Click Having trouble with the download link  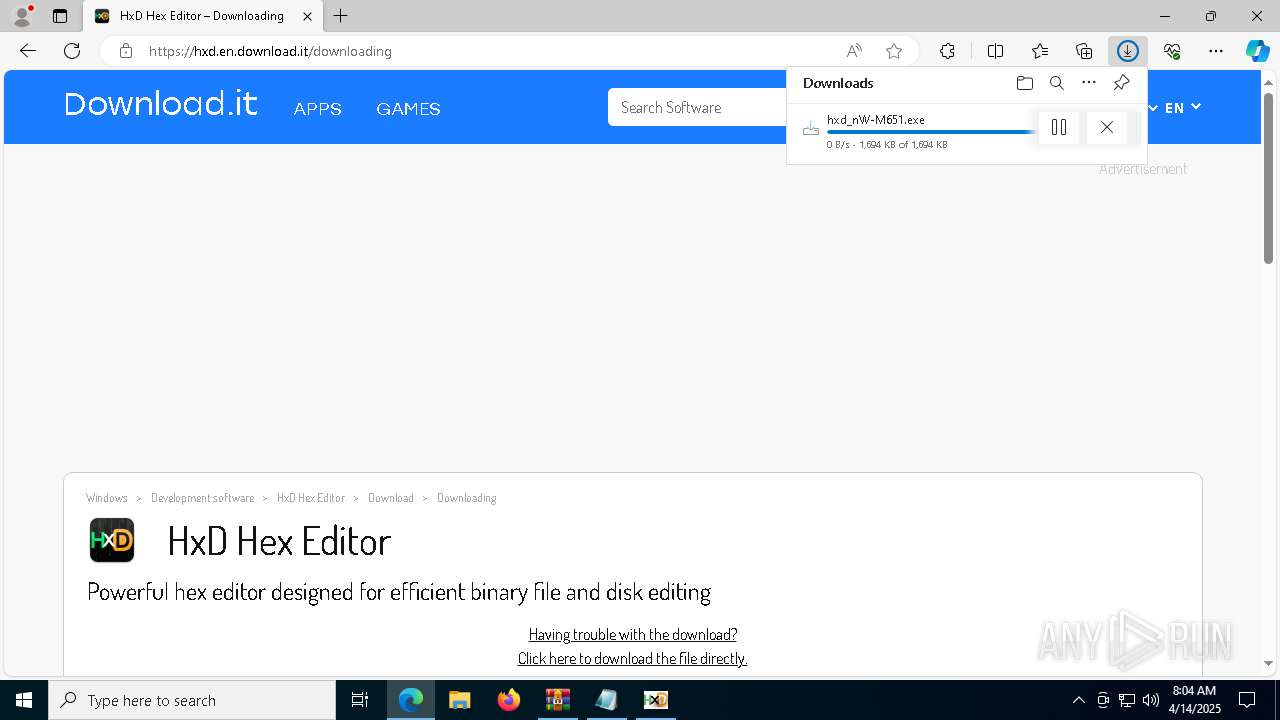[633, 634]
